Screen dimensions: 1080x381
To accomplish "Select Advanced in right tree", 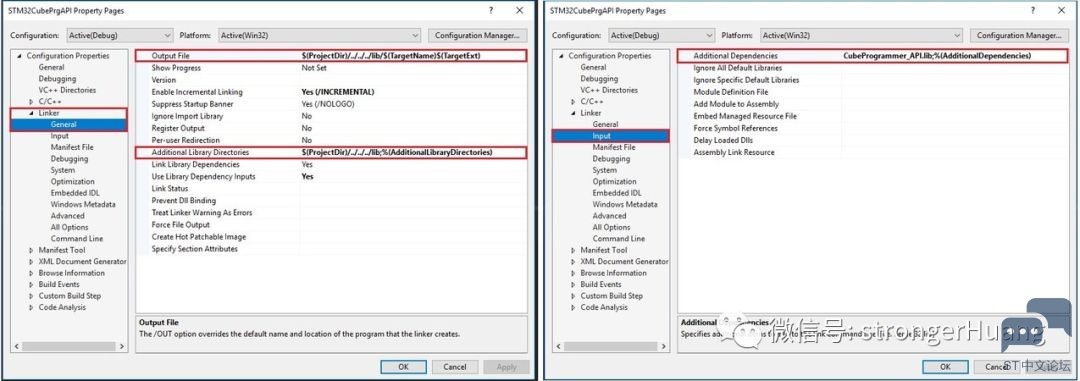I will (x=610, y=216).
